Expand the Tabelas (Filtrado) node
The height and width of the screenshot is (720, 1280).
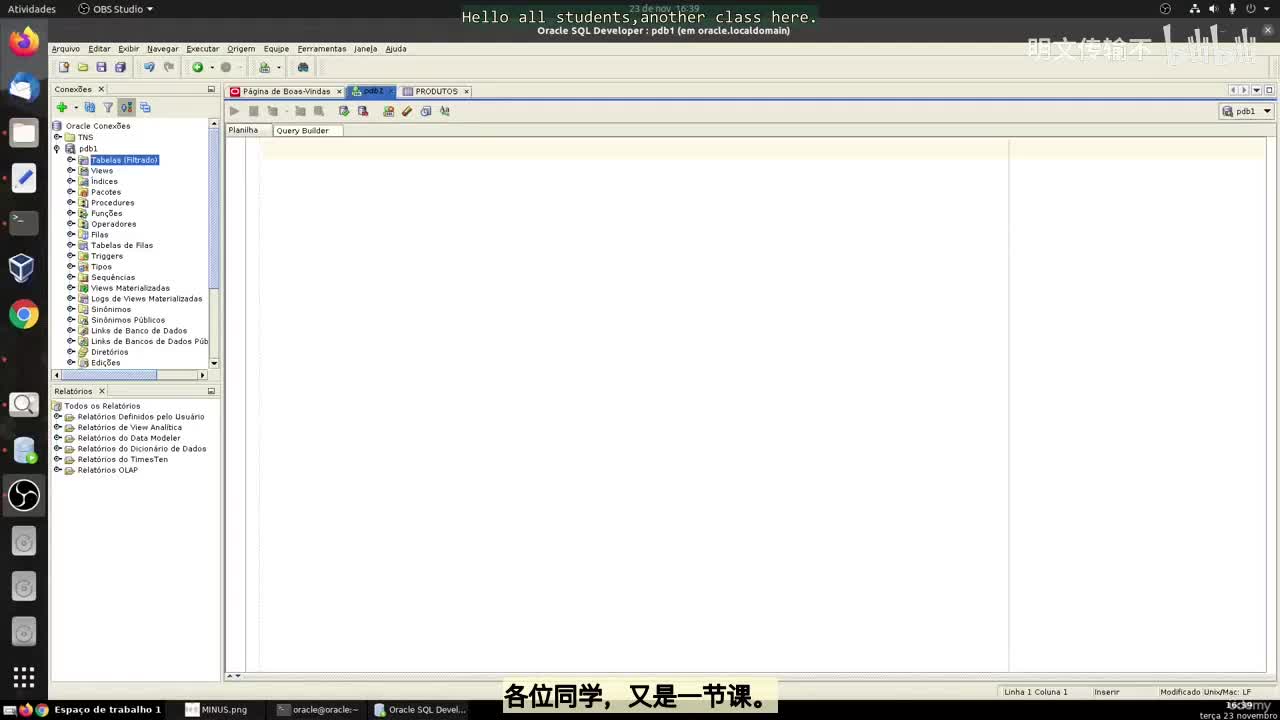click(x=70, y=159)
